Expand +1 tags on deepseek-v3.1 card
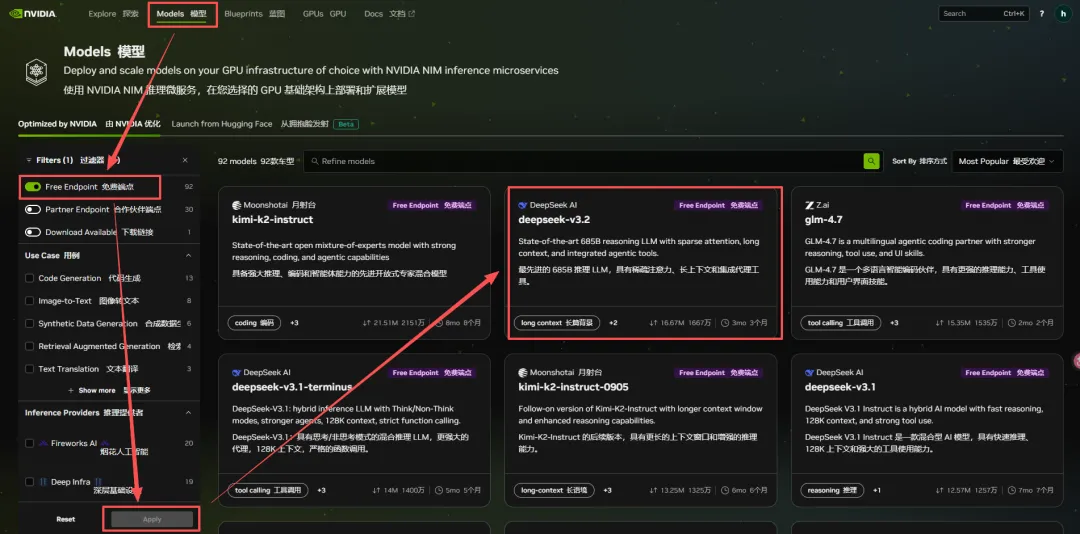This screenshot has width=1080, height=534. 877,490
